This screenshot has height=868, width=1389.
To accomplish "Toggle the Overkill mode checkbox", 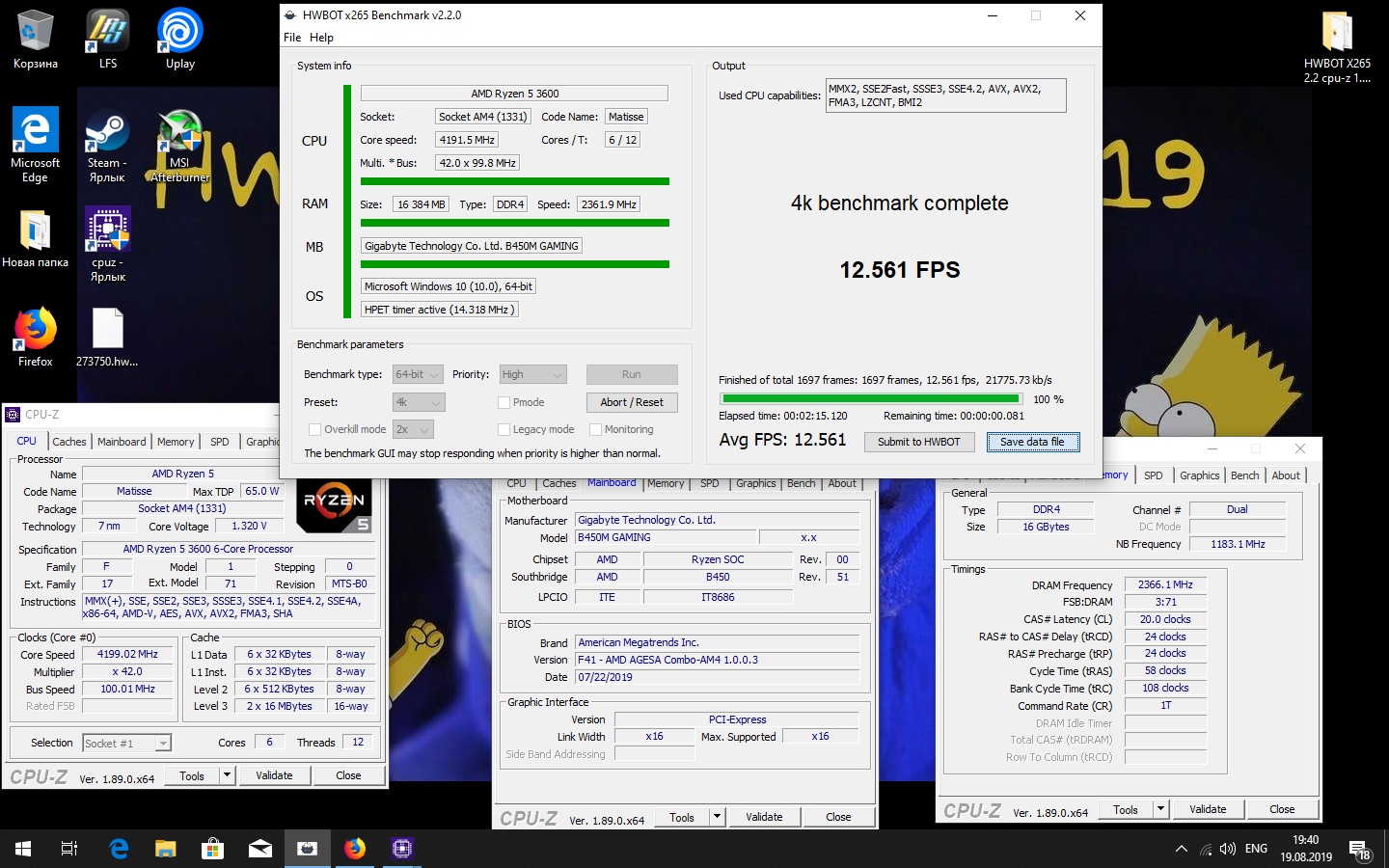I will coord(314,429).
